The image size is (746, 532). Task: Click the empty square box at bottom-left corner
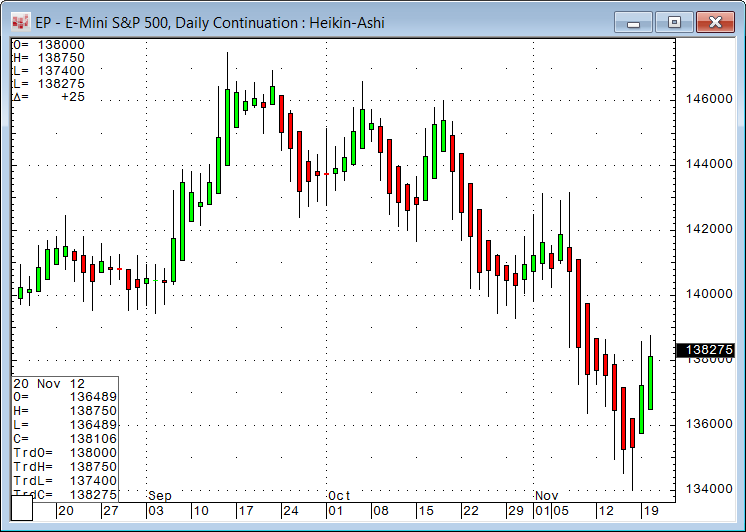click(x=21, y=509)
